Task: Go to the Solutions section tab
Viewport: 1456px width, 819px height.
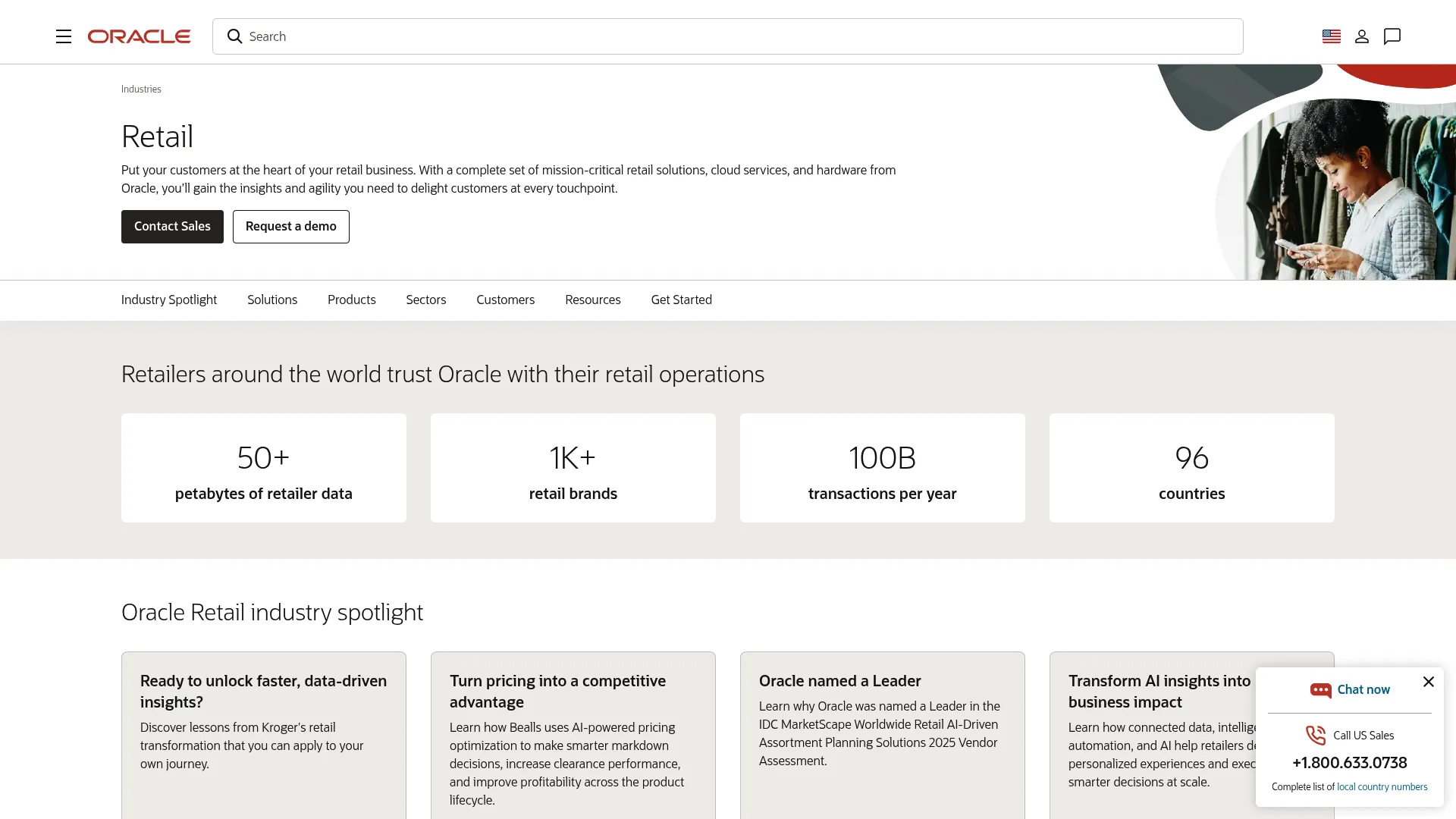Action: click(272, 300)
